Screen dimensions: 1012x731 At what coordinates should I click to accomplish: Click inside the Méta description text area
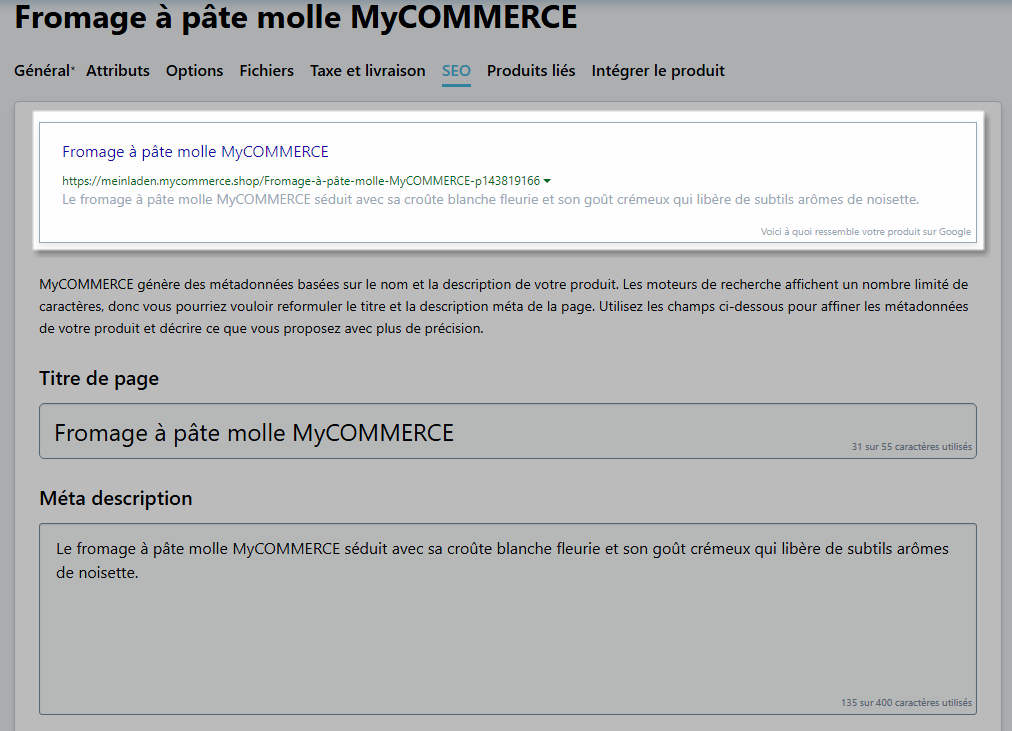coord(507,630)
